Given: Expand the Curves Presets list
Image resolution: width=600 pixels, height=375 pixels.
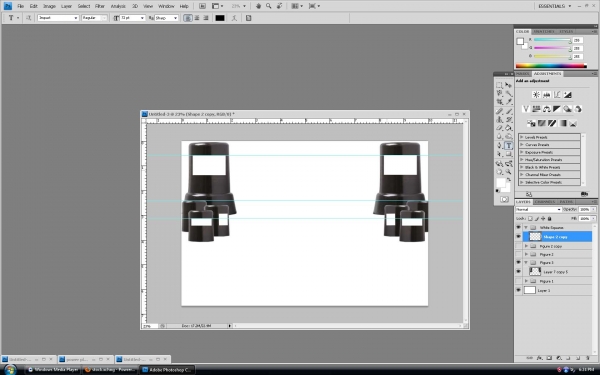Looking at the screenshot, I should pyautogui.click(x=522, y=145).
